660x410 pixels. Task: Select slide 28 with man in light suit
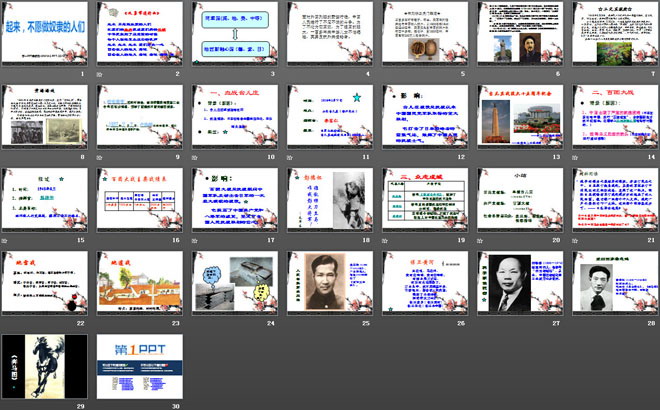point(615,283)
